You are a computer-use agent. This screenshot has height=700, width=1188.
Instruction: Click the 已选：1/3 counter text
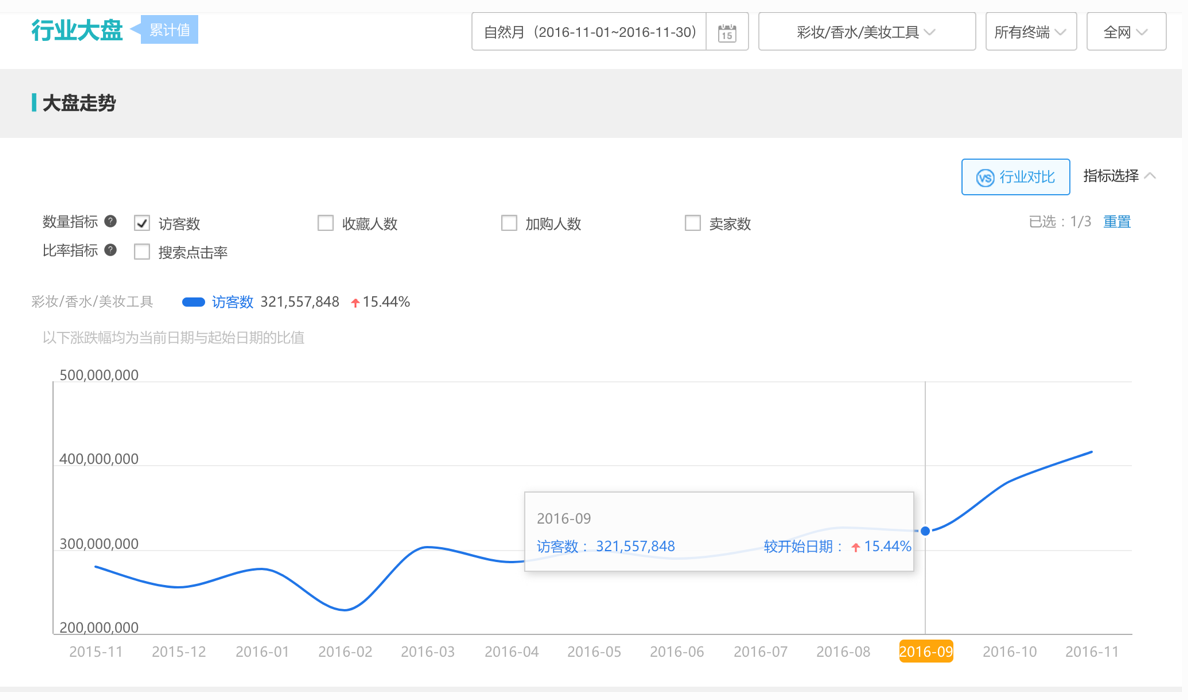[1060, 222]
